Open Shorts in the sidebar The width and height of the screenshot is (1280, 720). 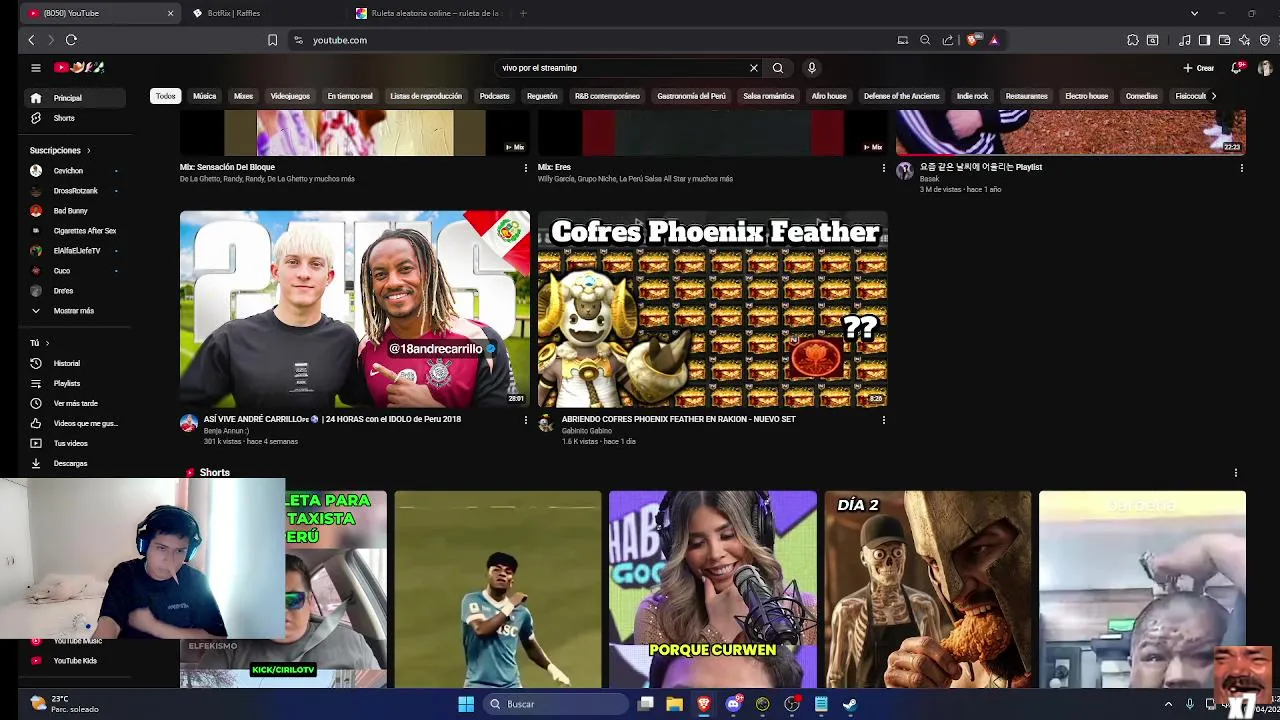tap(75, 118)
